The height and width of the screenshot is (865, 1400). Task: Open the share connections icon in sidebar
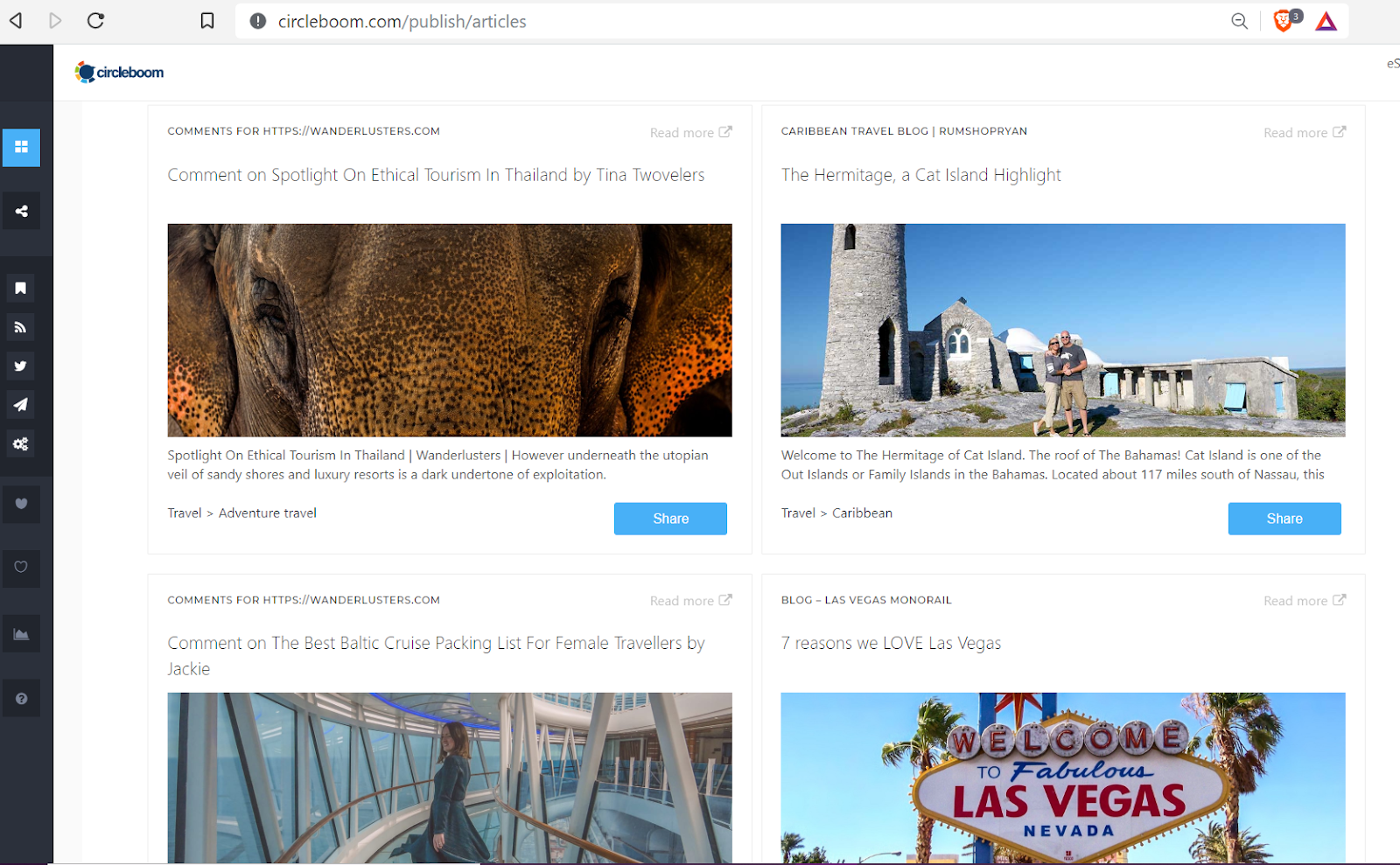tap(21, 211)
